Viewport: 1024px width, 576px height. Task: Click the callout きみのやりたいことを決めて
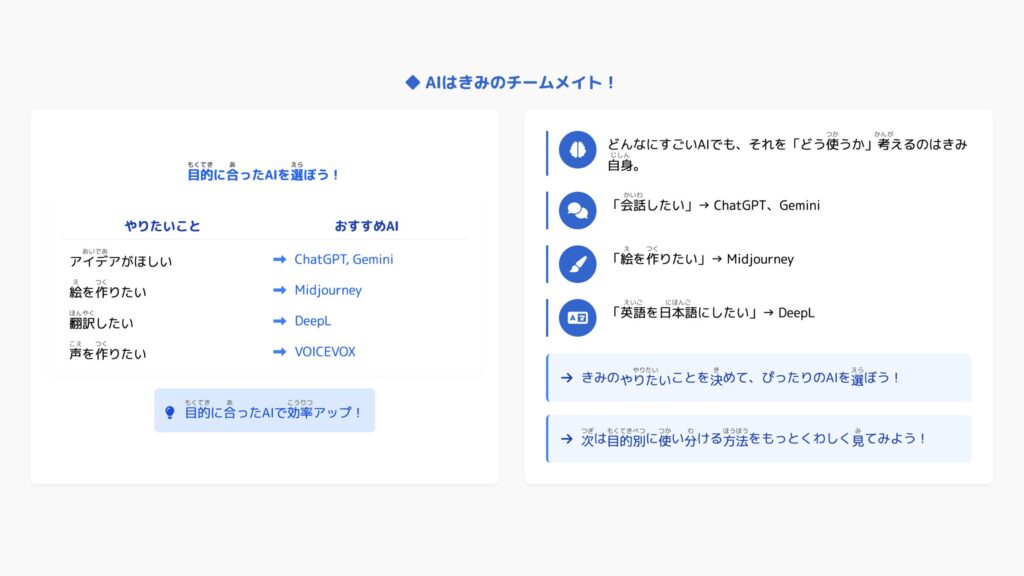(x=759, y=377)
